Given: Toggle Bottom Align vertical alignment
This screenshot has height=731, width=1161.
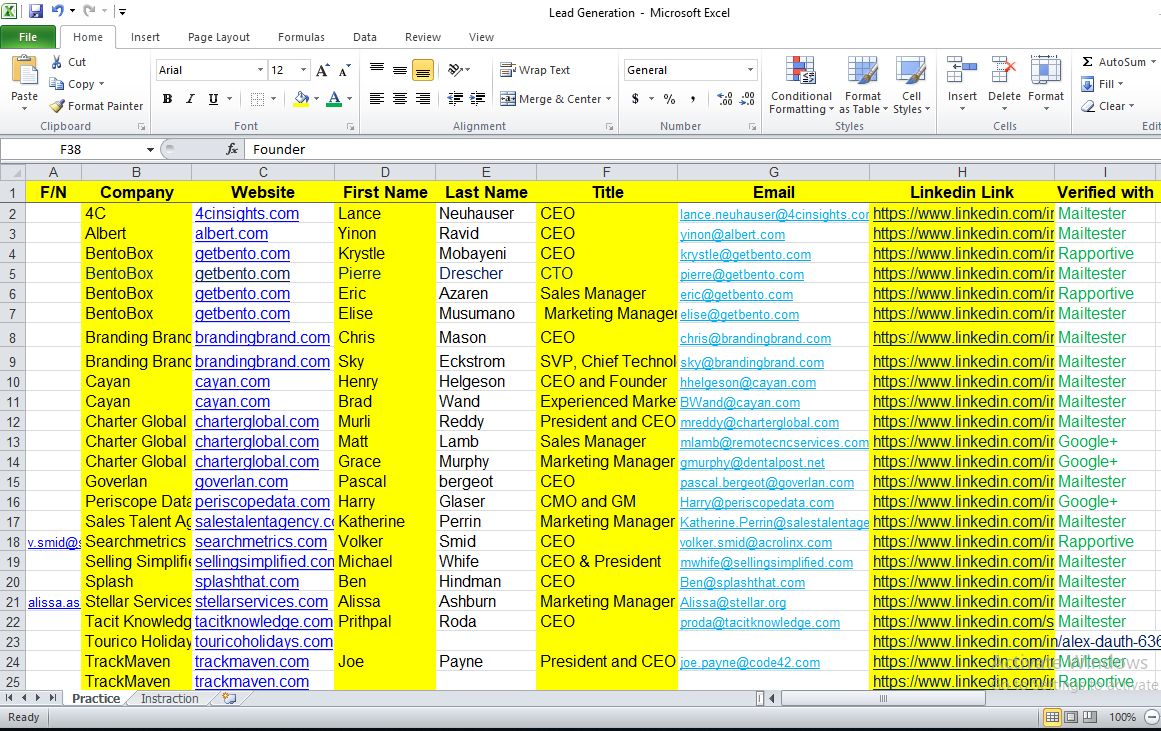Looking at the screenshot, I should [423, 70].
